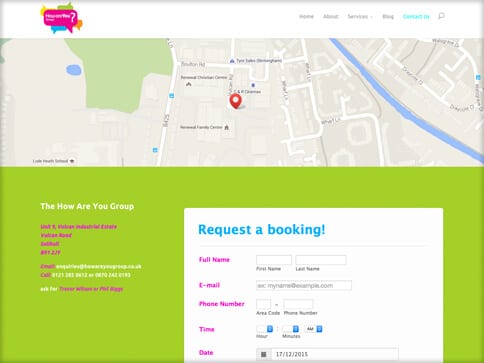Expand the Minutes dropdown
Viewport: 484px width, 363px height.
click(291, 329)
